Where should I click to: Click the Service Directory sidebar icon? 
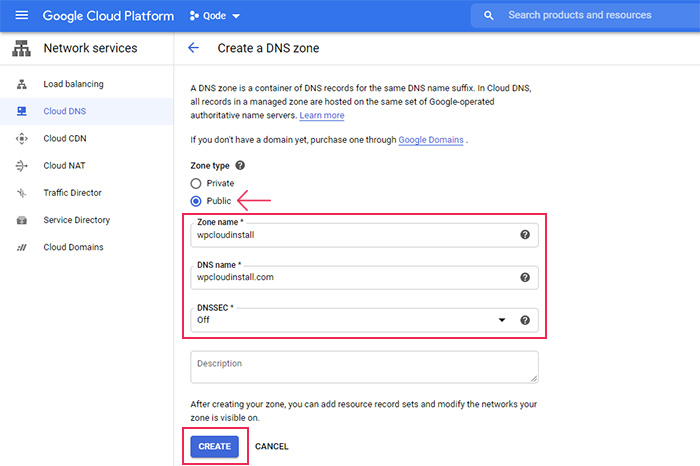pos(21,220)
